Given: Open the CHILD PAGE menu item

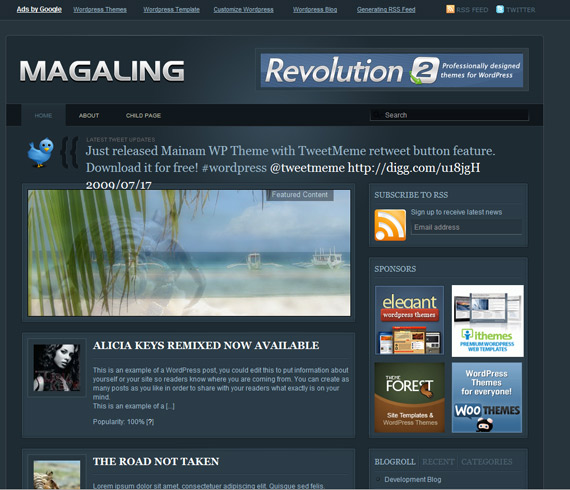Looking at the screenshot, I should pyautogui.click(x=143, y=115).
